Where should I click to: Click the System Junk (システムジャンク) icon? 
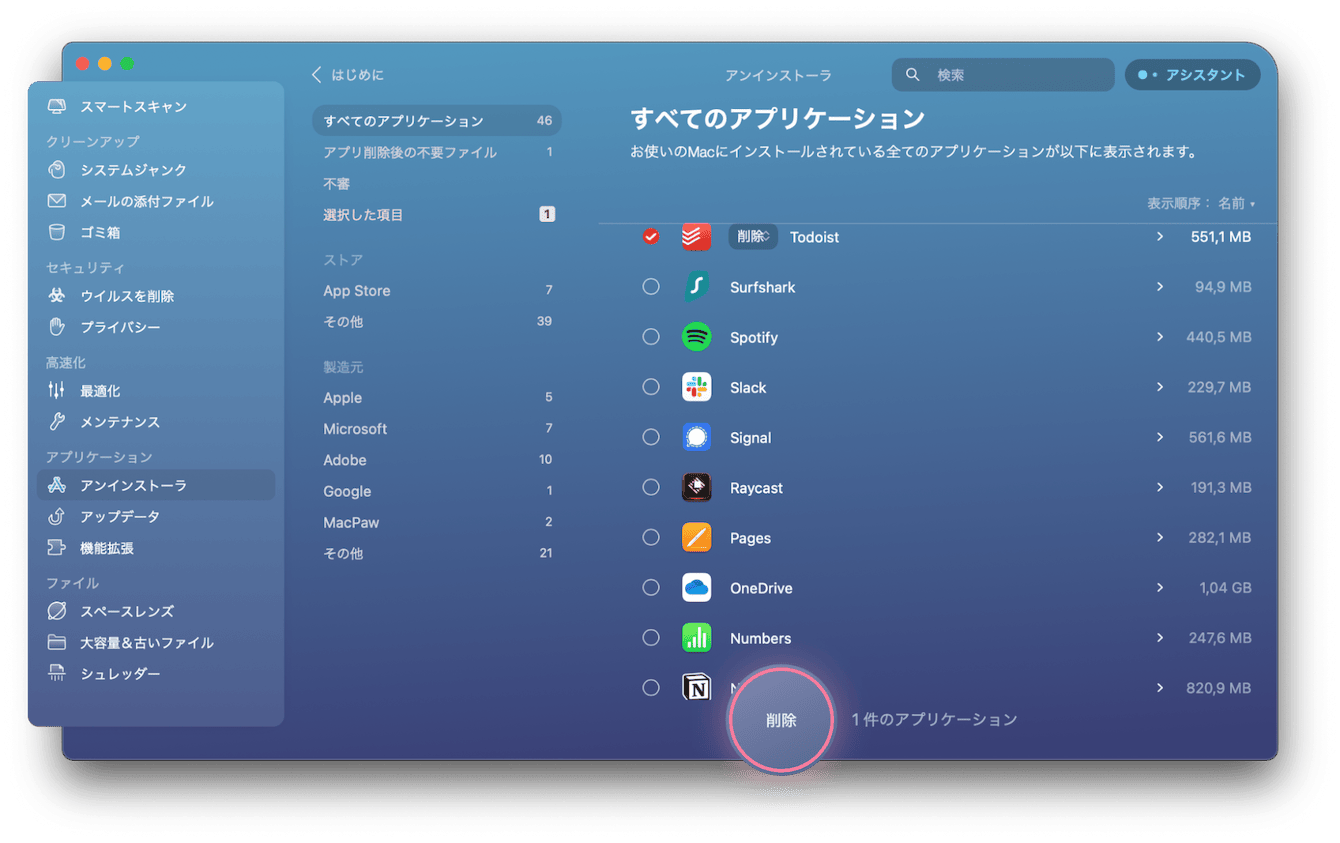57,170
